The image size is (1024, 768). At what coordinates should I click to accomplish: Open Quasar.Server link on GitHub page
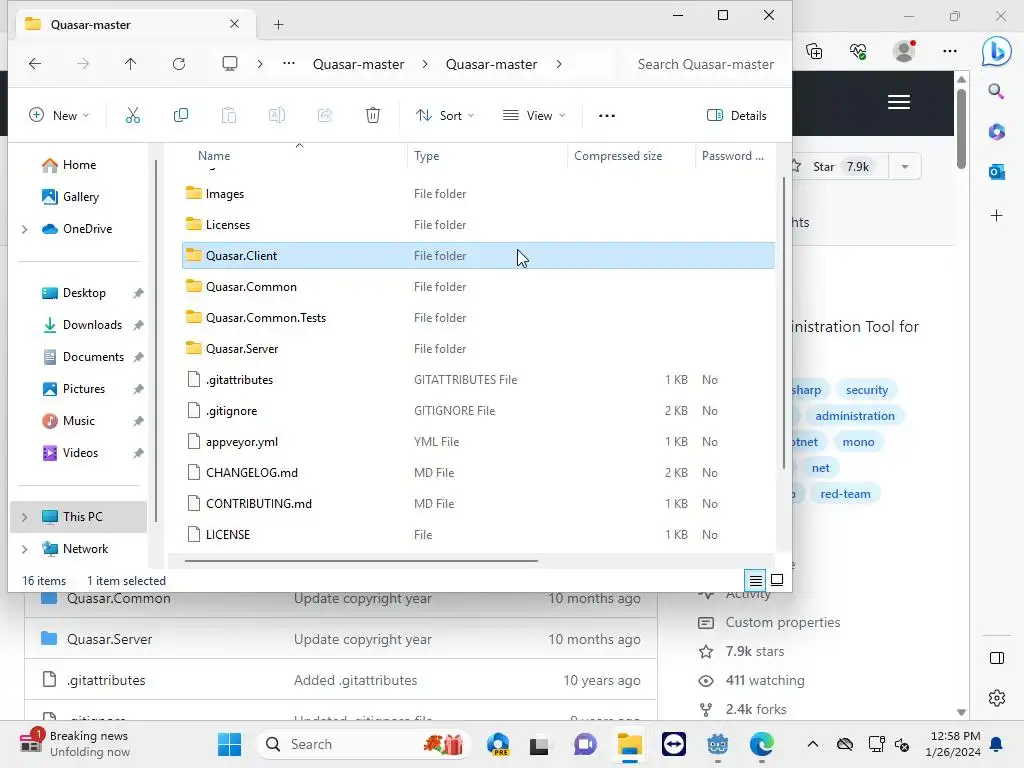click(110, 639)
